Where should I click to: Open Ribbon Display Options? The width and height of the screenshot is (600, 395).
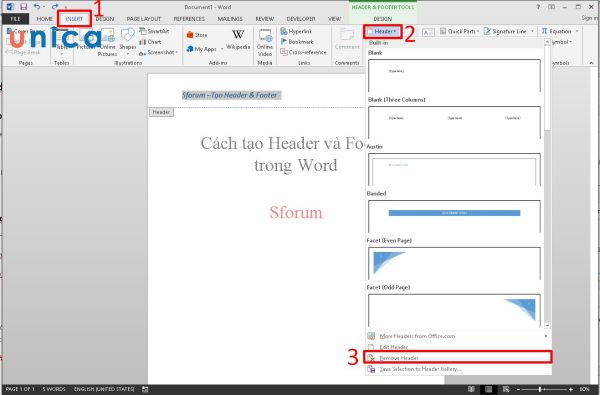tap(551, 7)
